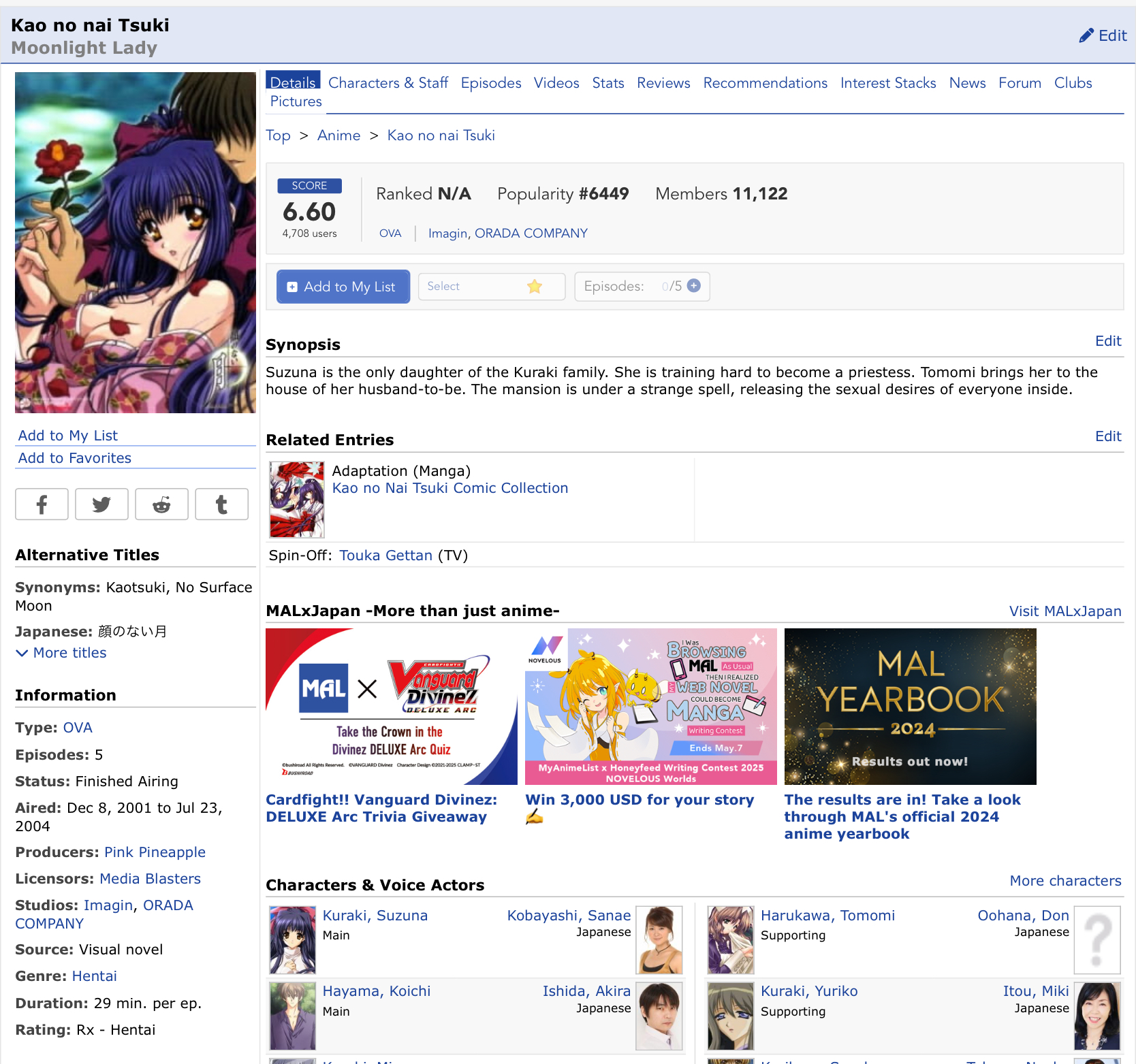The width and height of the screenshot is (1136, 1064).
Task: Open the Clubs tab
Action: click(x=1073, y=83)
